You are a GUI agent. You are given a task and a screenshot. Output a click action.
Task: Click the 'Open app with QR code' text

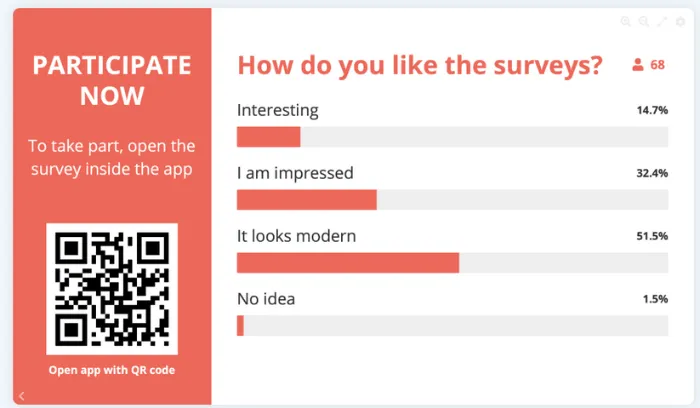111,370
